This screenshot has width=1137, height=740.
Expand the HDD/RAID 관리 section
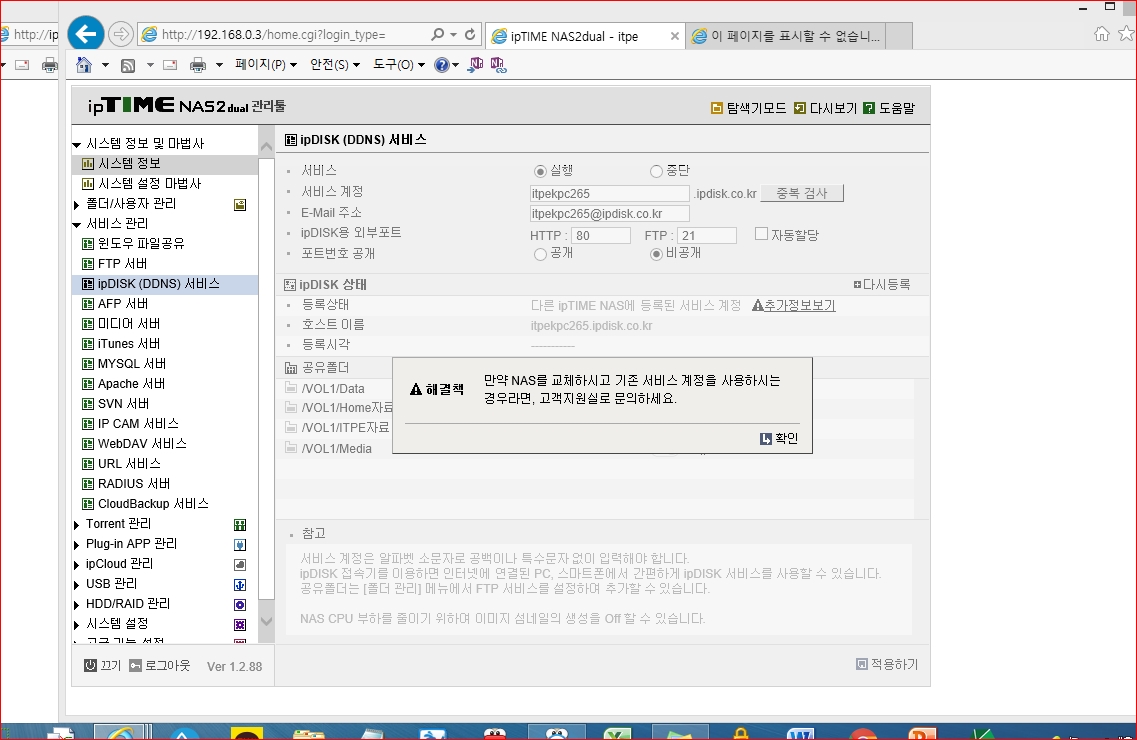(76, 604)
